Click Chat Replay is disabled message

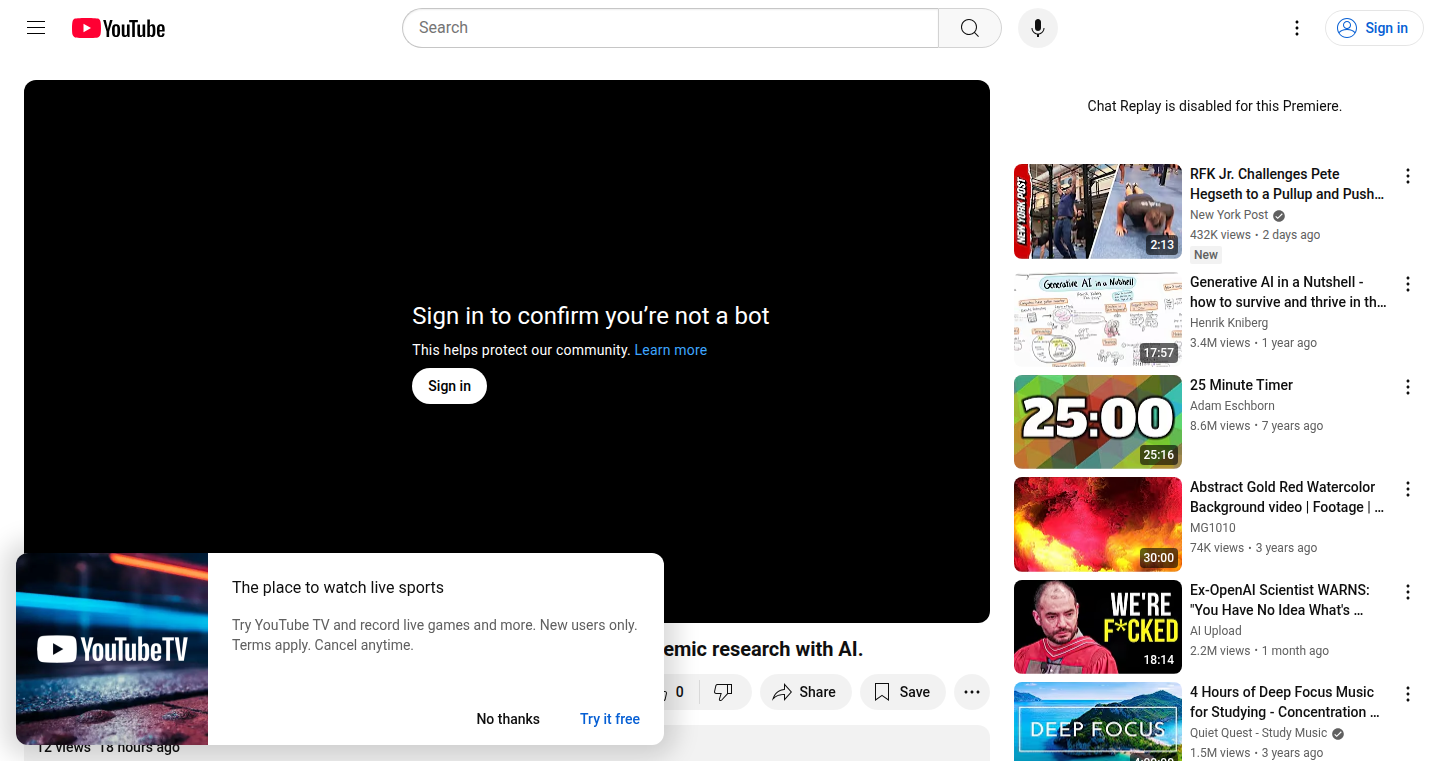click(x=1214, y=106)
